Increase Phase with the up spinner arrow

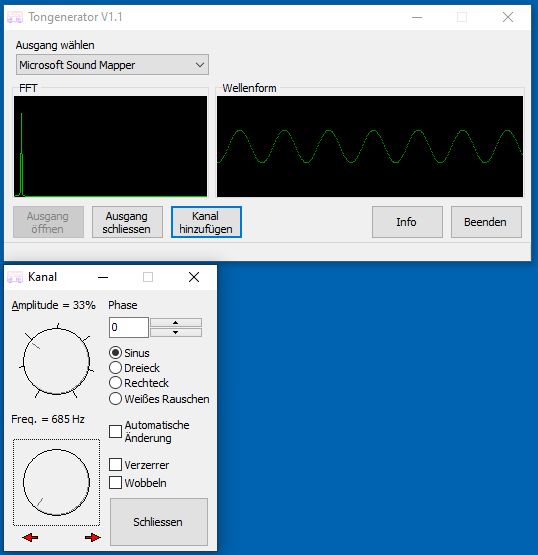pyautogui.click(x=176, y=322)
